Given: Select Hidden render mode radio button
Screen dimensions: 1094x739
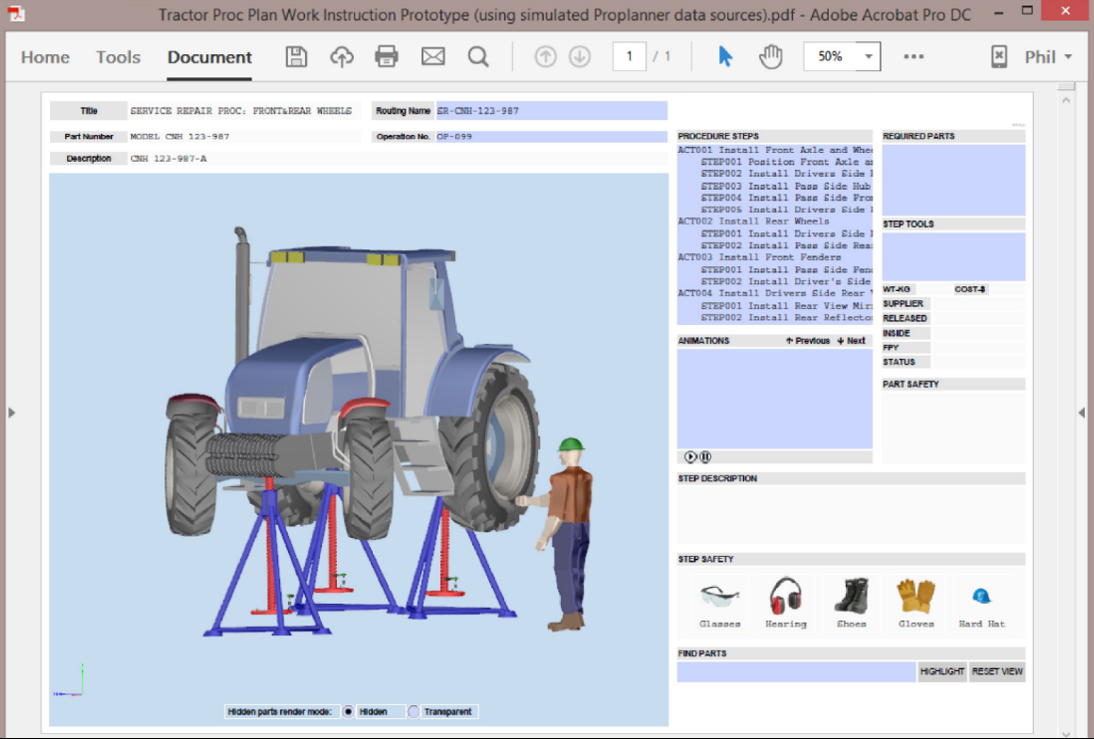Looking at the screenshot, I should 348,712.
